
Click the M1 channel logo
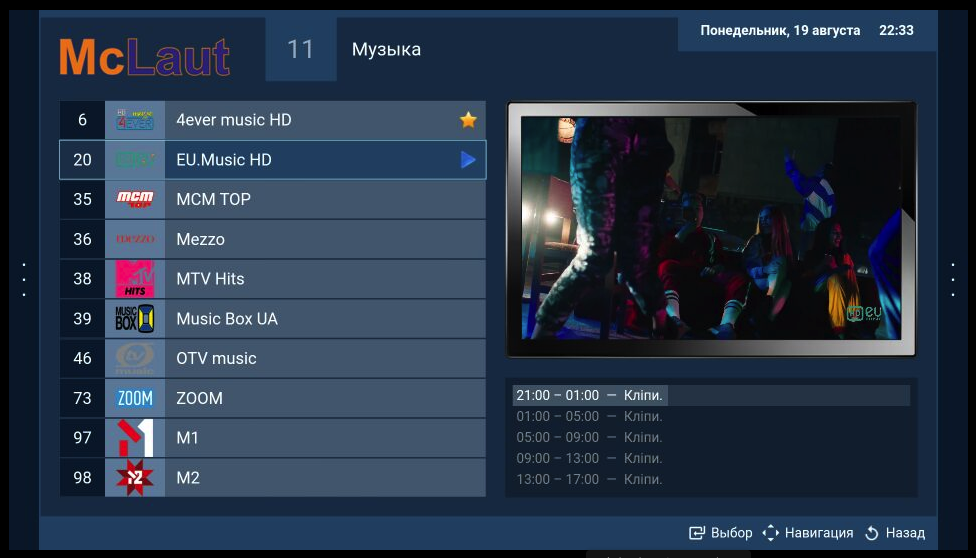pyautogui.click(x=134, y=438)
